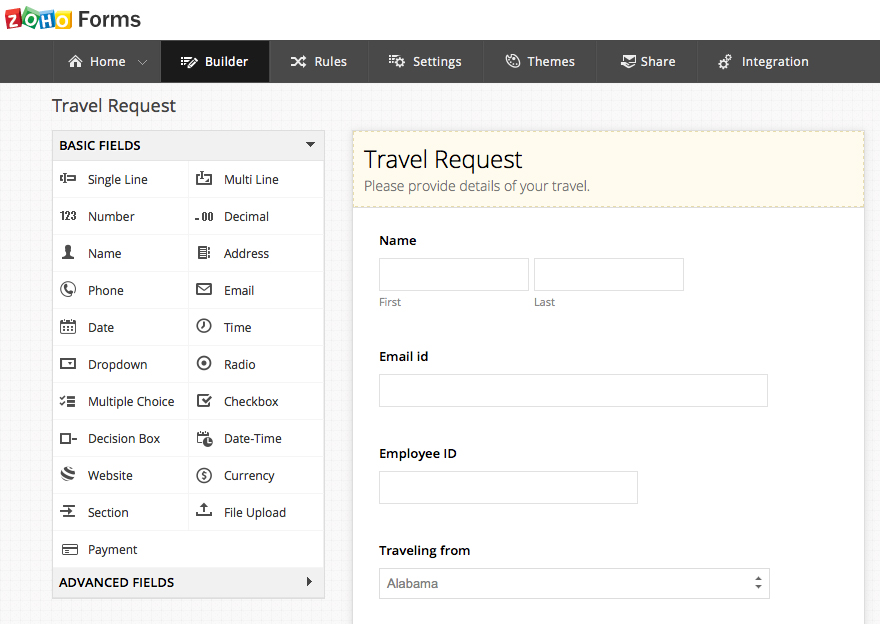Select the Currency dollar icon
Viewport: 880px width, 624px height.
pos(204,475)
